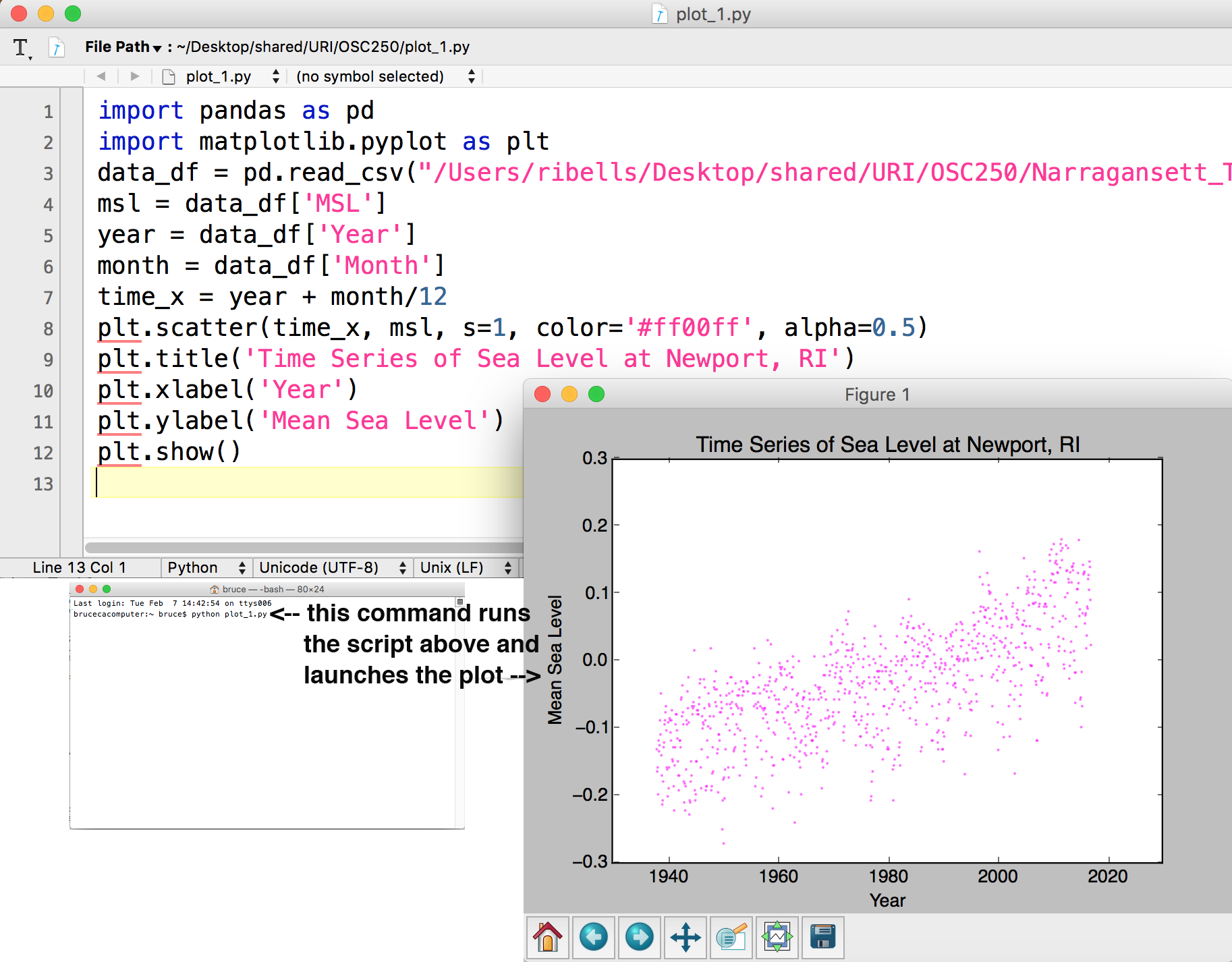Click the Save figure floppy disk icon
Viewport: 1232px width, 962px height.
click(x=822, y=937)
